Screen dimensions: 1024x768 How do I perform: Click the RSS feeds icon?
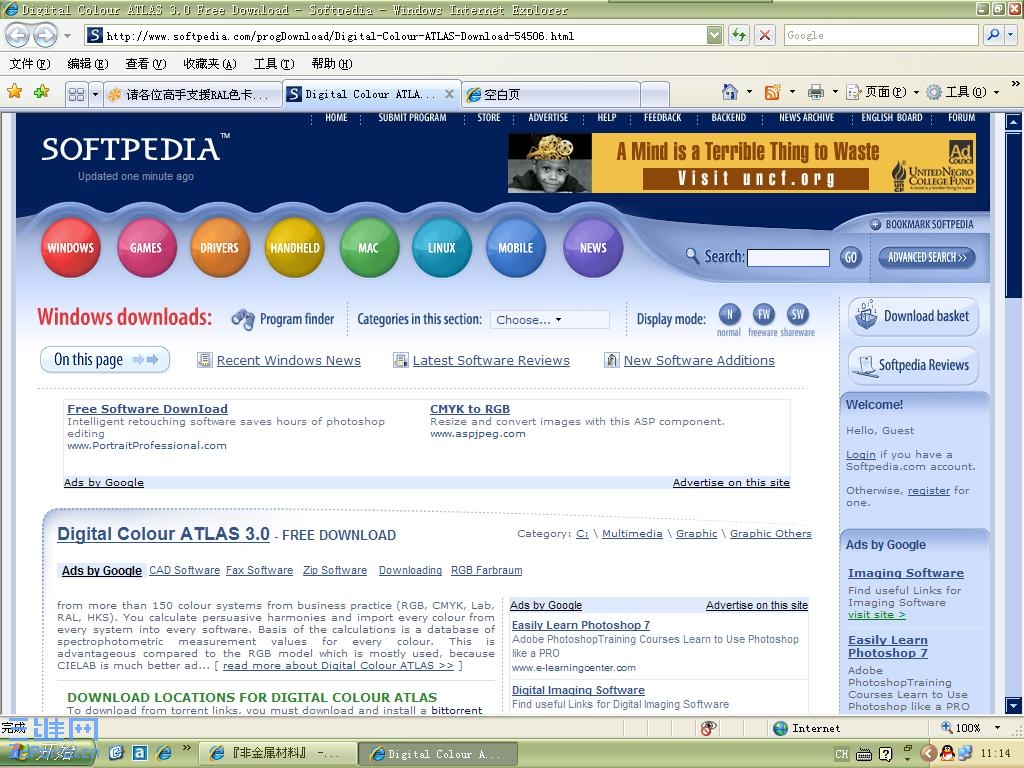pyautogui.click(x=773, y=92)
